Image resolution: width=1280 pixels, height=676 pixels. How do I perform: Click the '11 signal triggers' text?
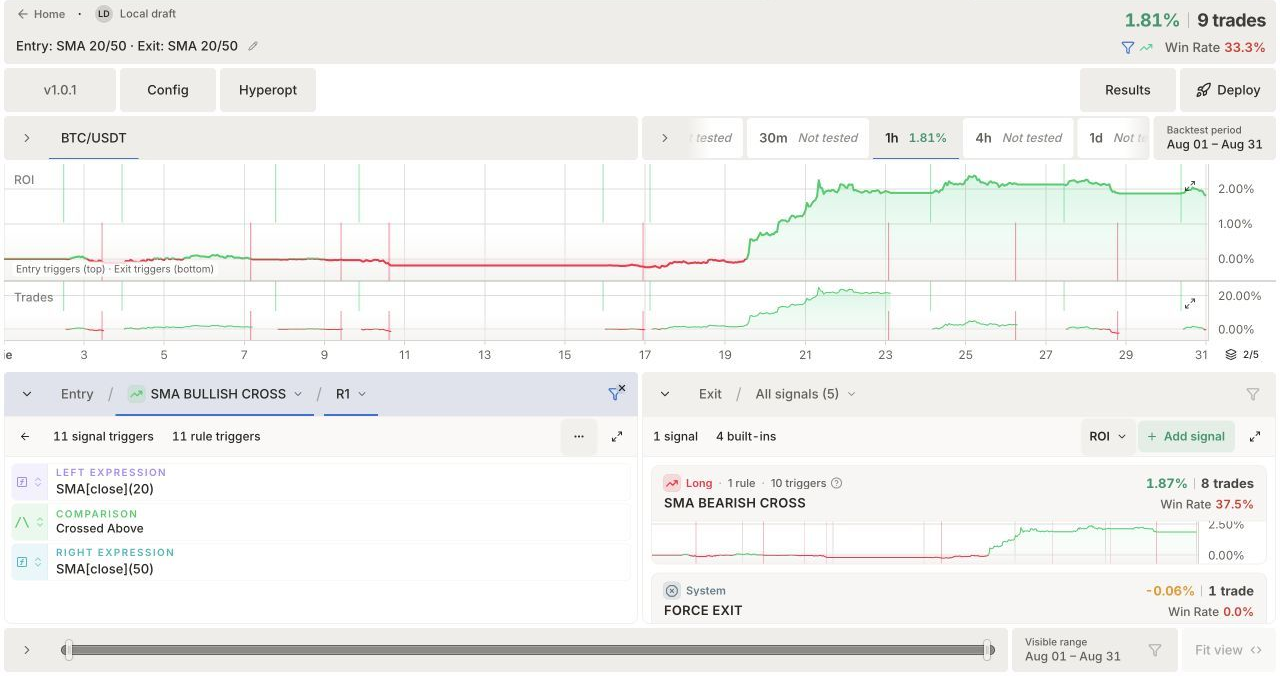[103, 436]
